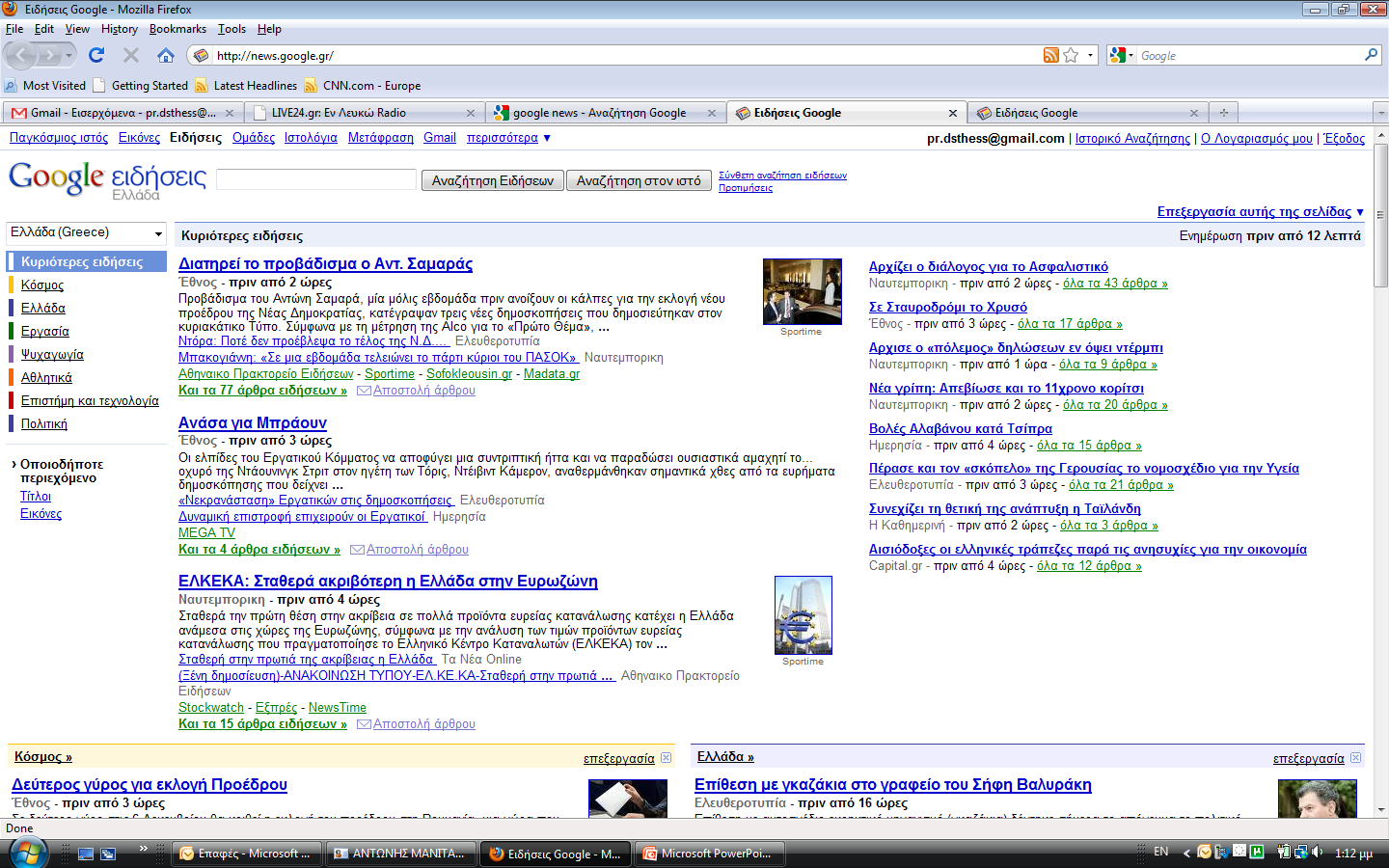Click email icon for Ανάσα για Μπράουν story

[x=357, y=550]
